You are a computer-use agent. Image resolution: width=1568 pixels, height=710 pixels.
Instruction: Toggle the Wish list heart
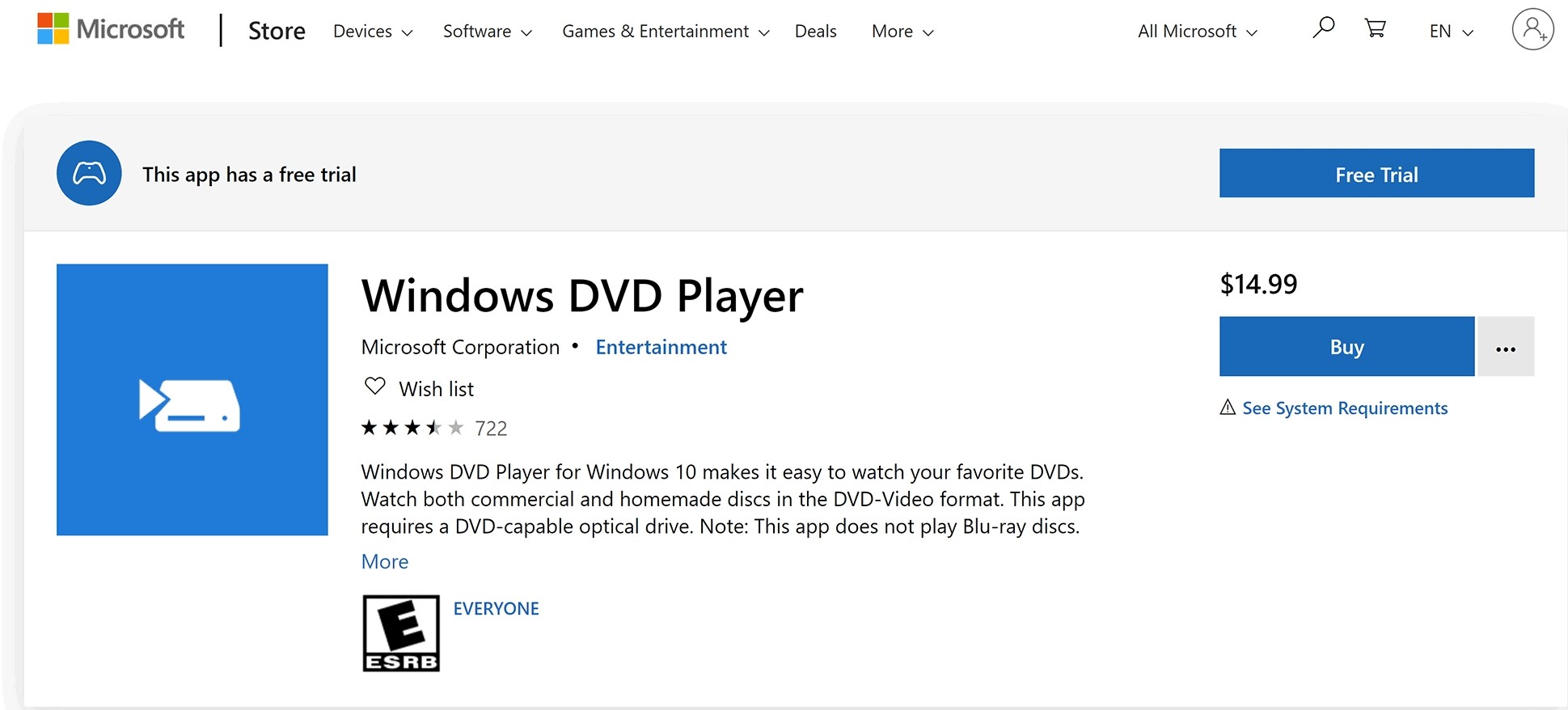[x=374, y=387]
